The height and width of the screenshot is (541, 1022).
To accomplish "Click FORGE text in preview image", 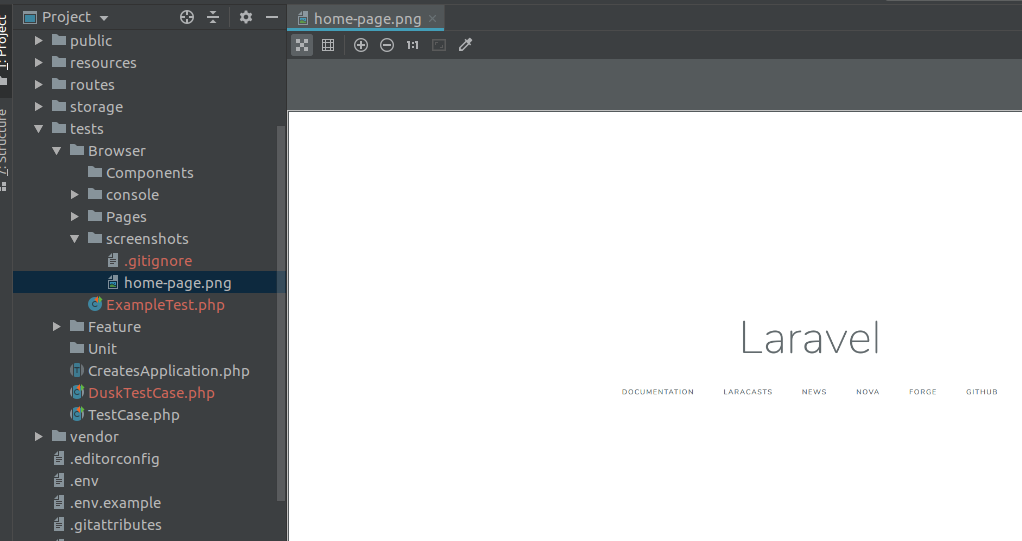I will click(x=922, y=392).
